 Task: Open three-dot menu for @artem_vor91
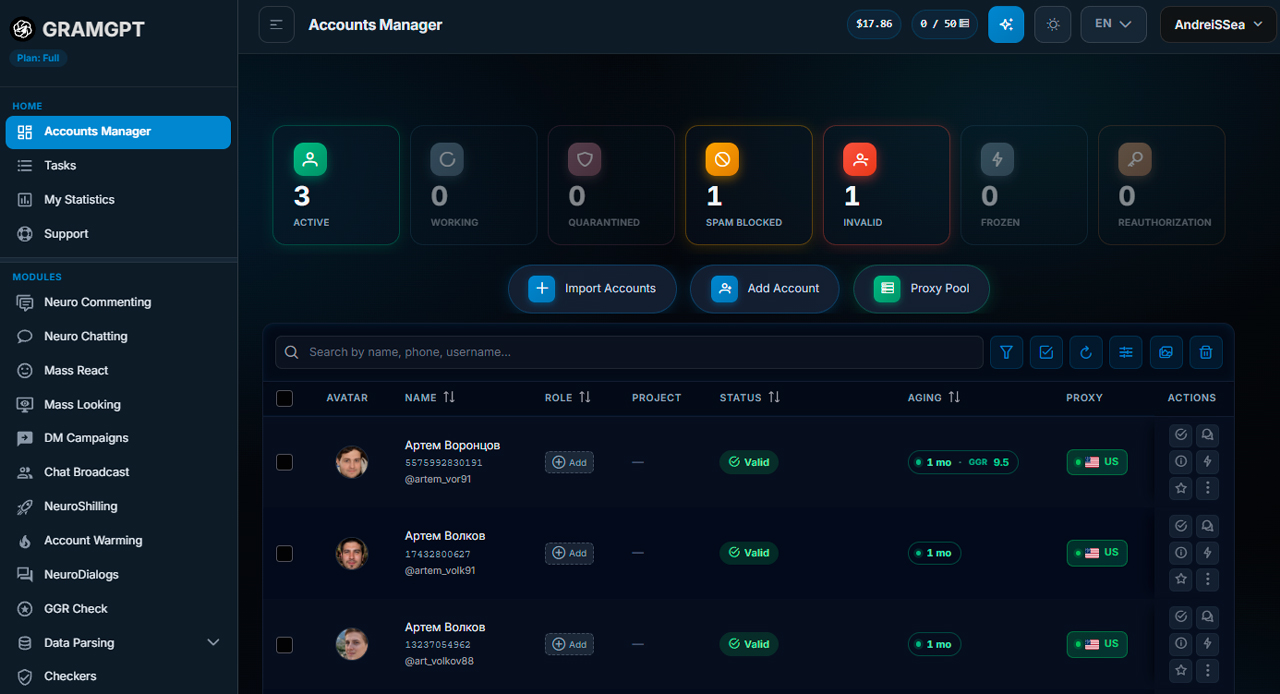tap(1208, 488)
